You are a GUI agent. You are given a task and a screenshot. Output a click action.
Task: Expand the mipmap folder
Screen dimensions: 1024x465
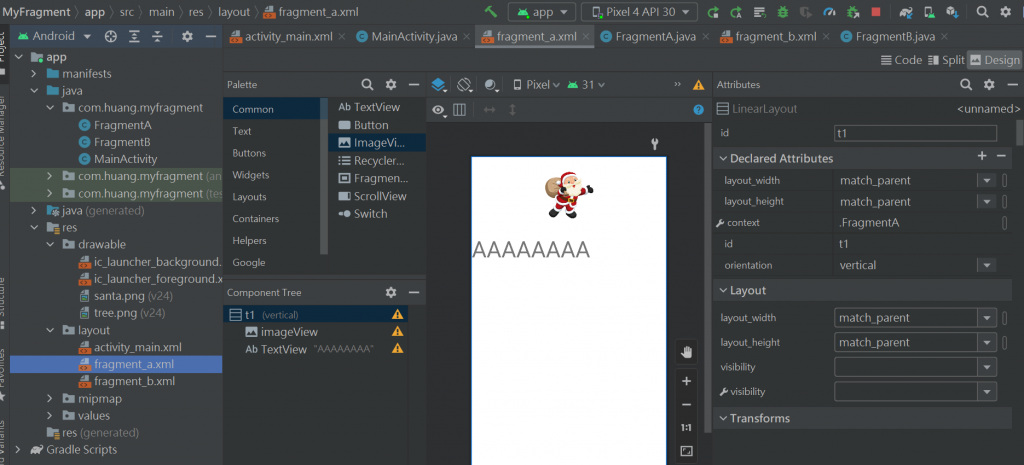(50, 398)
